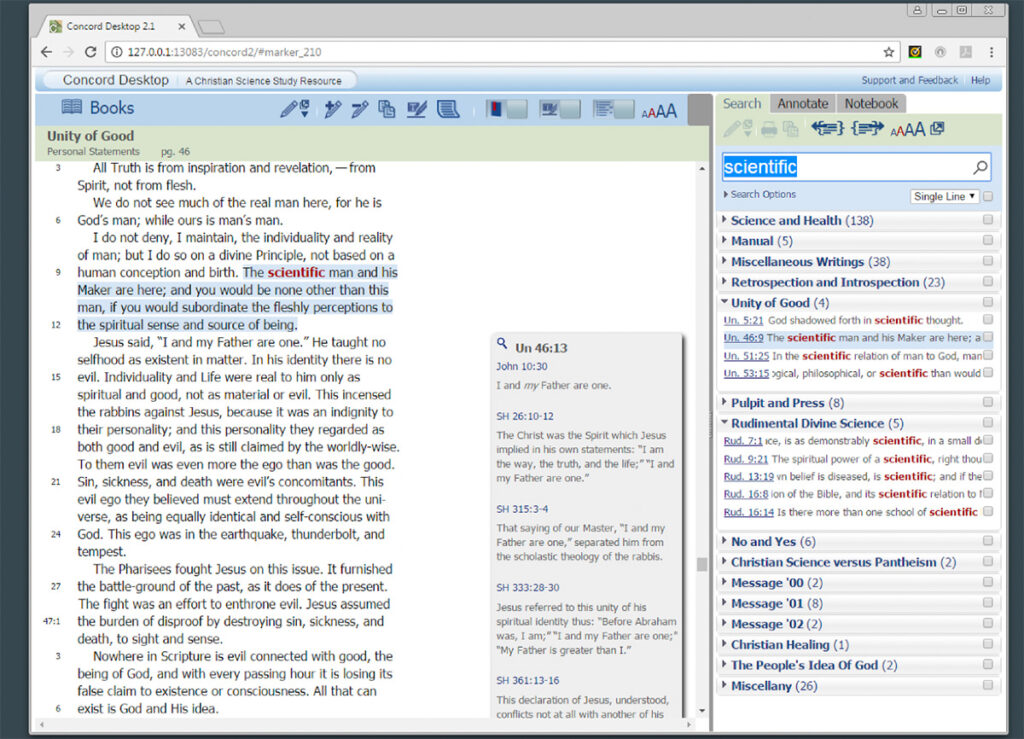Image resolution: width=1024 pixels, height=739 pixels.
Task: Open John 10:30 reference in popup
Action: (x=521, y=366)
